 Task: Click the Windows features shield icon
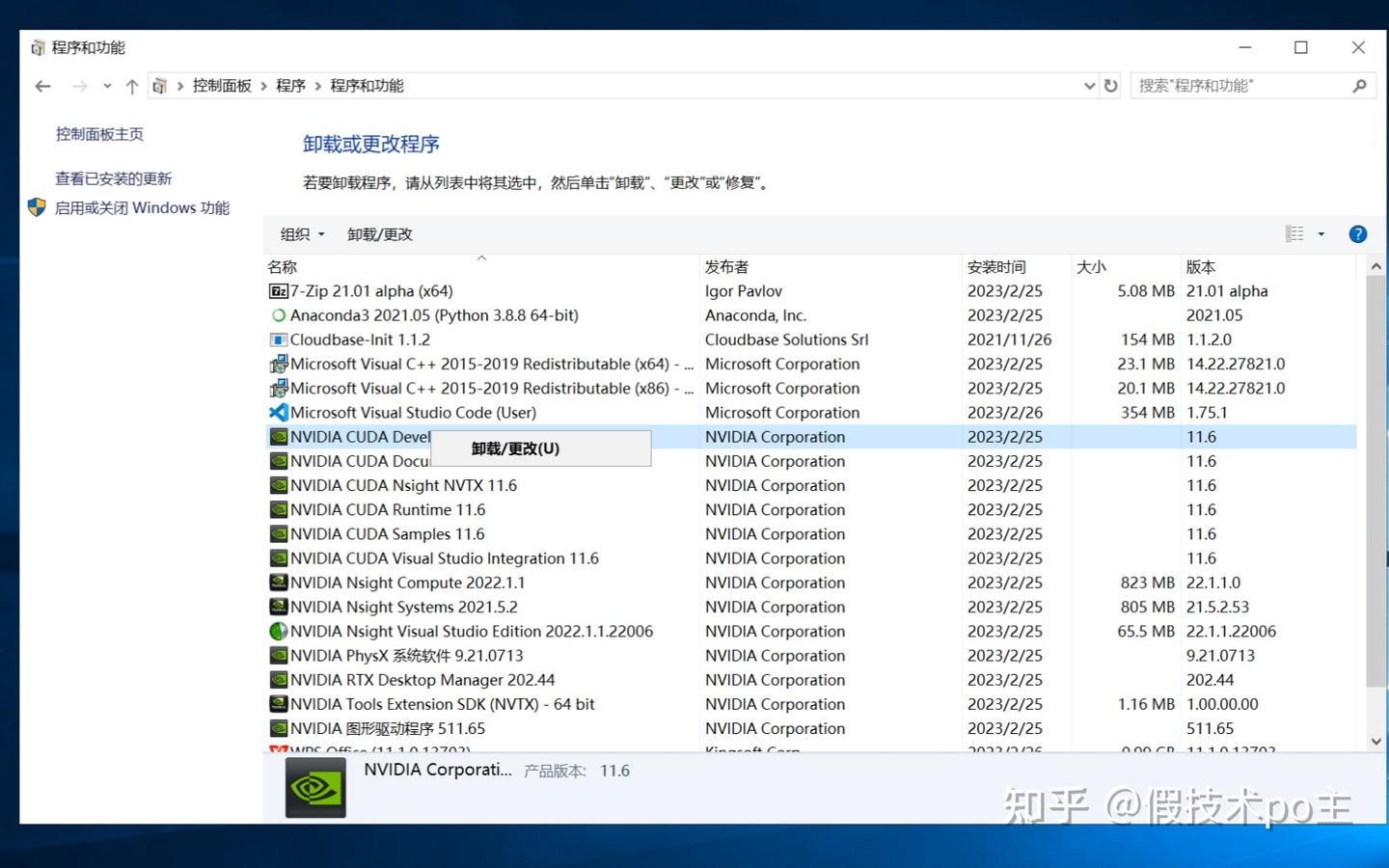click(x=37, y=207)
